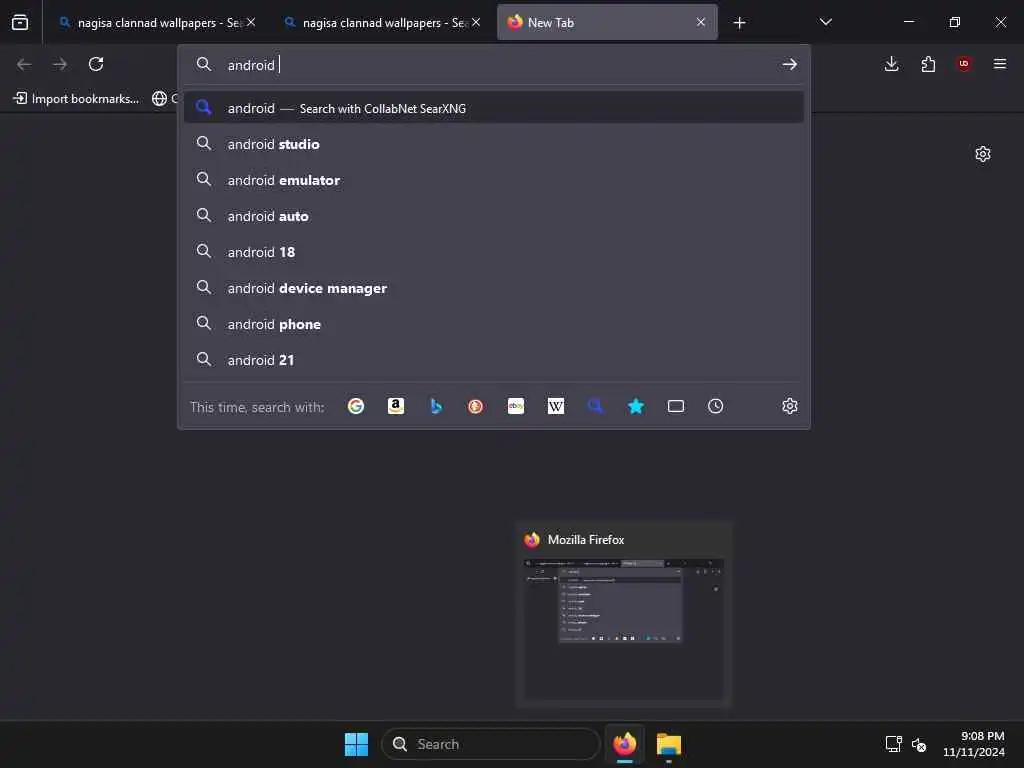This screenshot has height=768, width=1024.
Task: Personalize new tab with gear icon
Action: [x=983, y=154]
